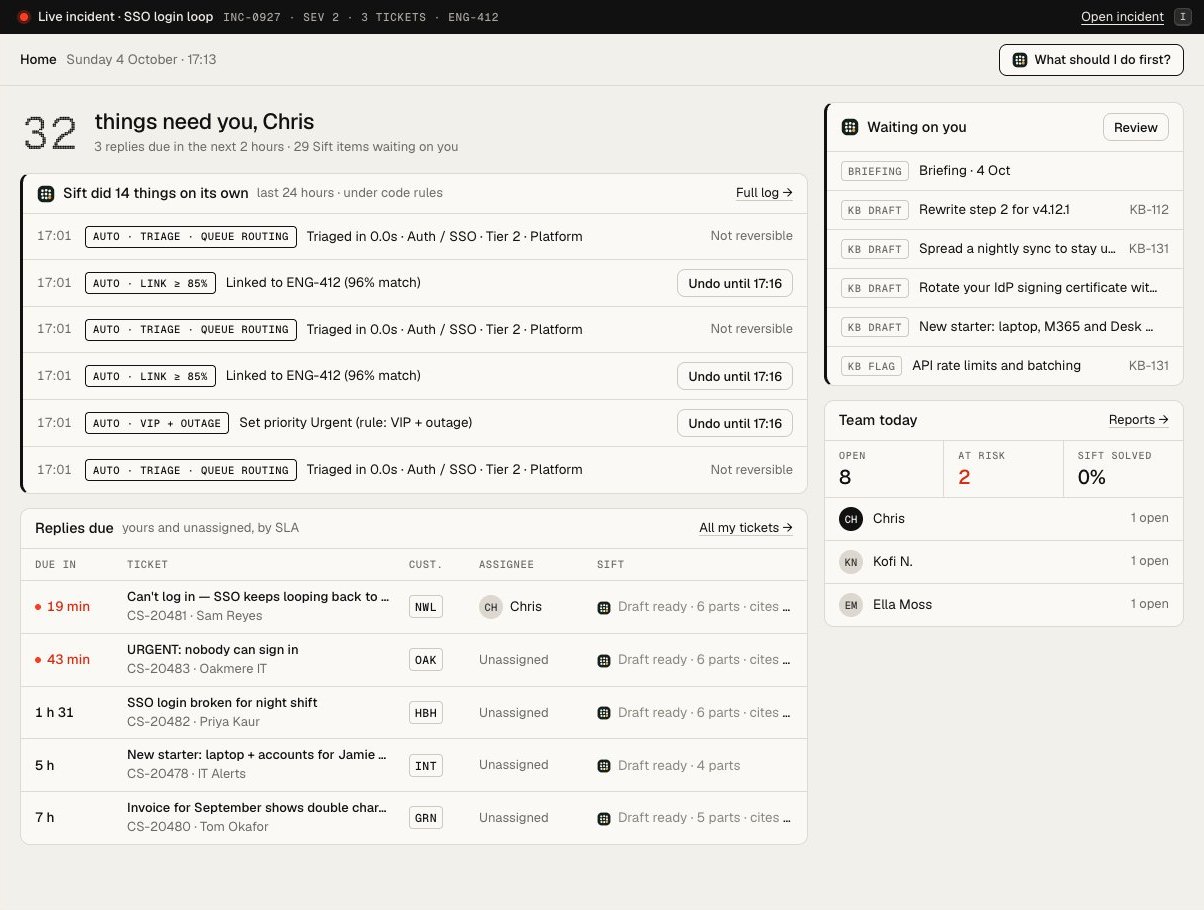Screen dimensions: 1204x910
Task: Click the AUTO · VIP + OUTAGE rule tag
Action: (157, 423)
